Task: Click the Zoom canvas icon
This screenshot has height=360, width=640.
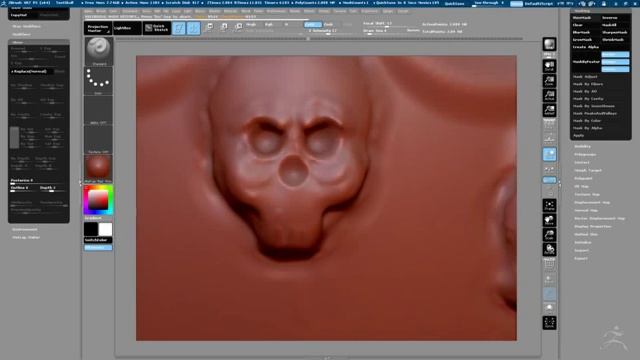Action: pyautogui.click(x=549, y=81)
